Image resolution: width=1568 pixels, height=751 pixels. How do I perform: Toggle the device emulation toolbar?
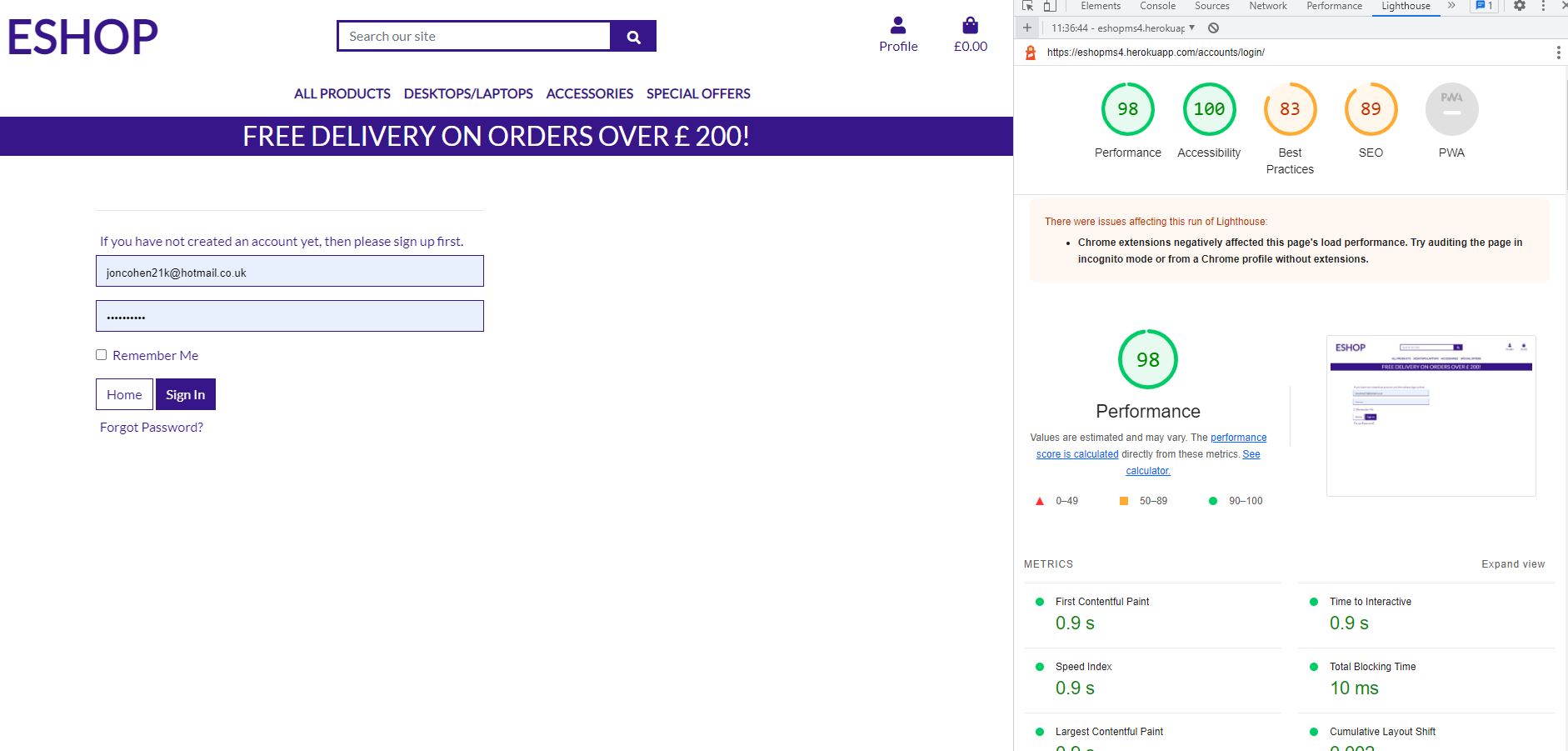point(1049,5)
